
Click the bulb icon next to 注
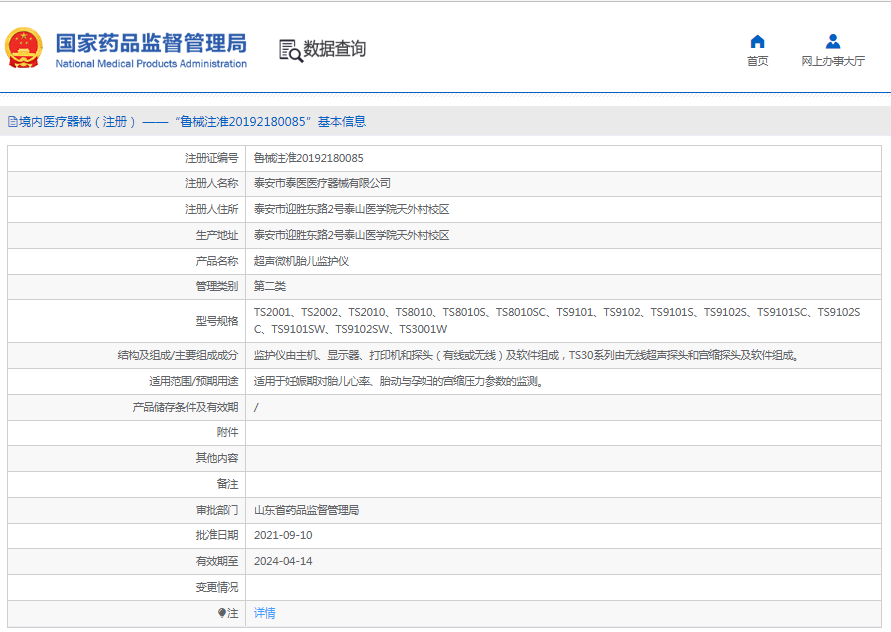[x=222, y=613]
